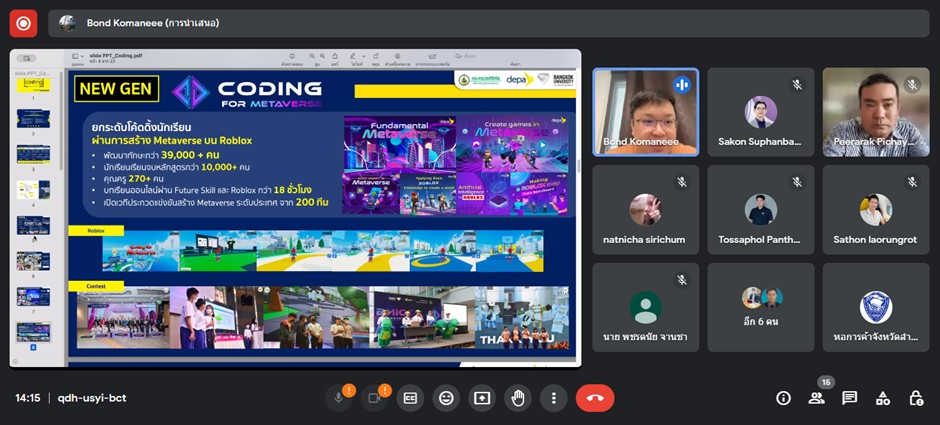The width and height of the screenshot is (940, 425).
Task: Open meeting details info icon
Action: [783, 398]
